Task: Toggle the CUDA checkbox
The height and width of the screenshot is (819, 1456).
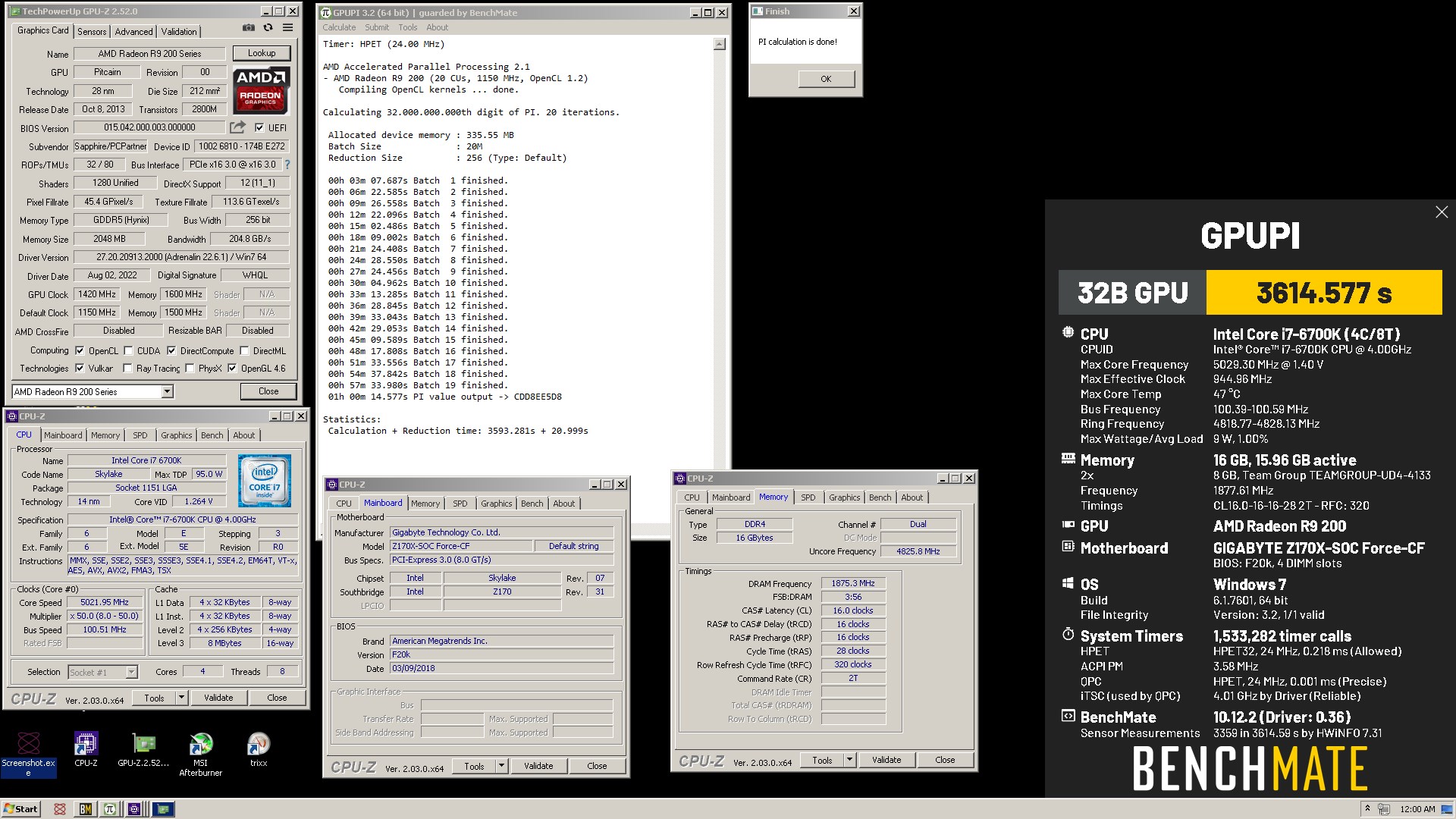Action: [128, 351]
